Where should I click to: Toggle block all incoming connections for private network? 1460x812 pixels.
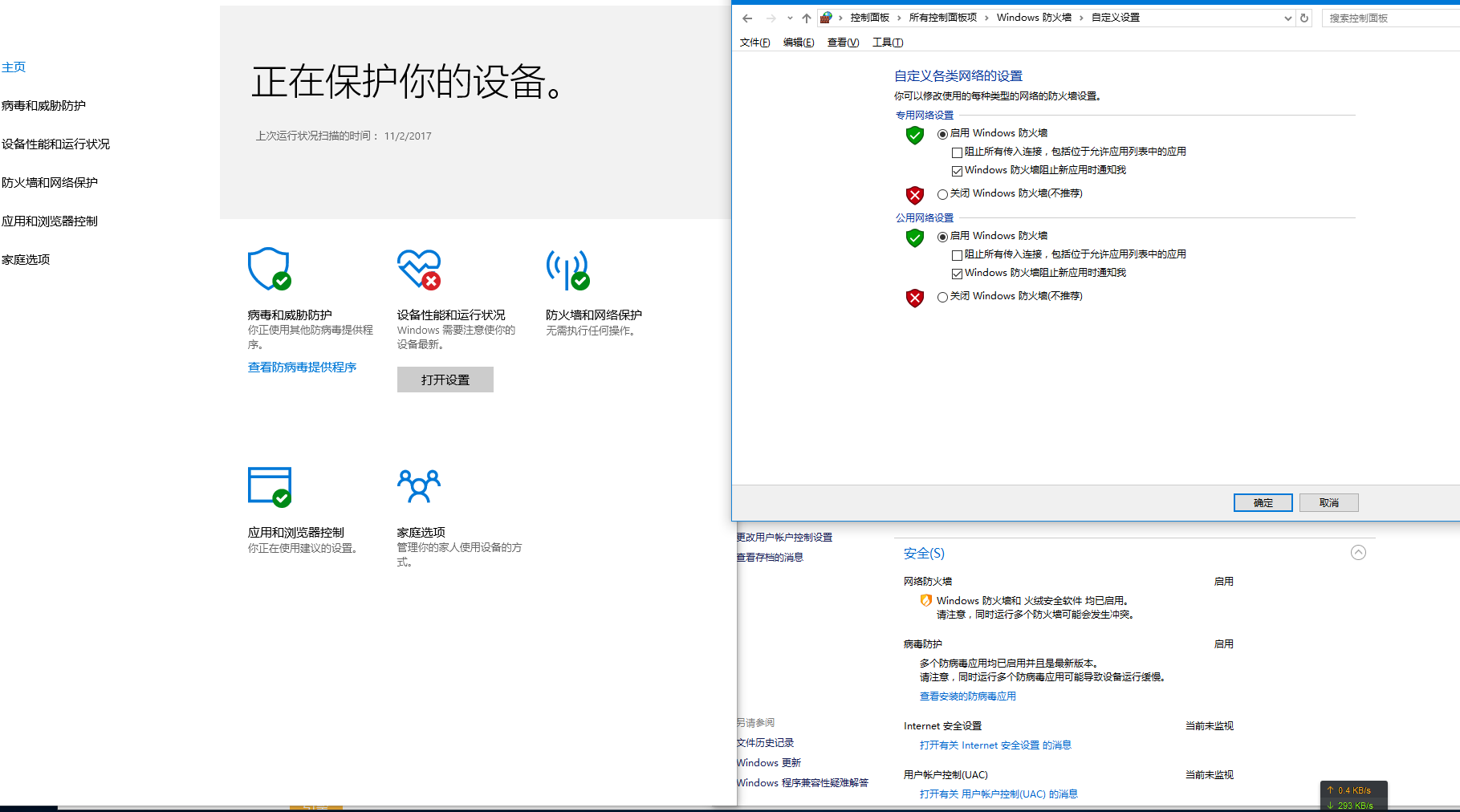pos(957,152)
